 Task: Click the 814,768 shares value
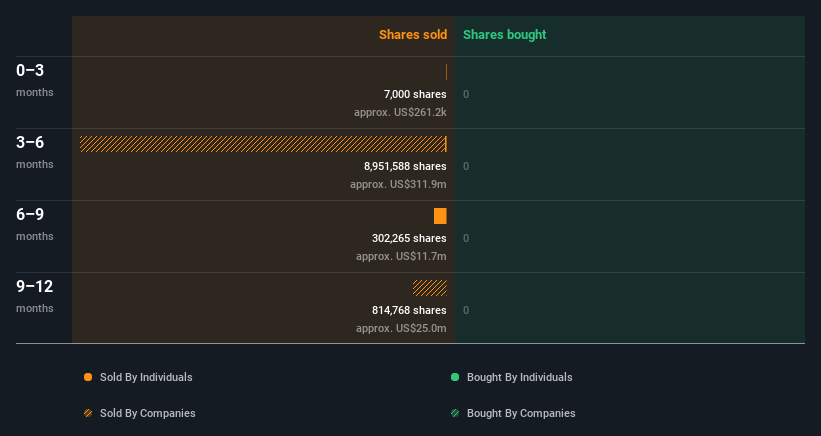pyautogui.click(x=409, y=310)
